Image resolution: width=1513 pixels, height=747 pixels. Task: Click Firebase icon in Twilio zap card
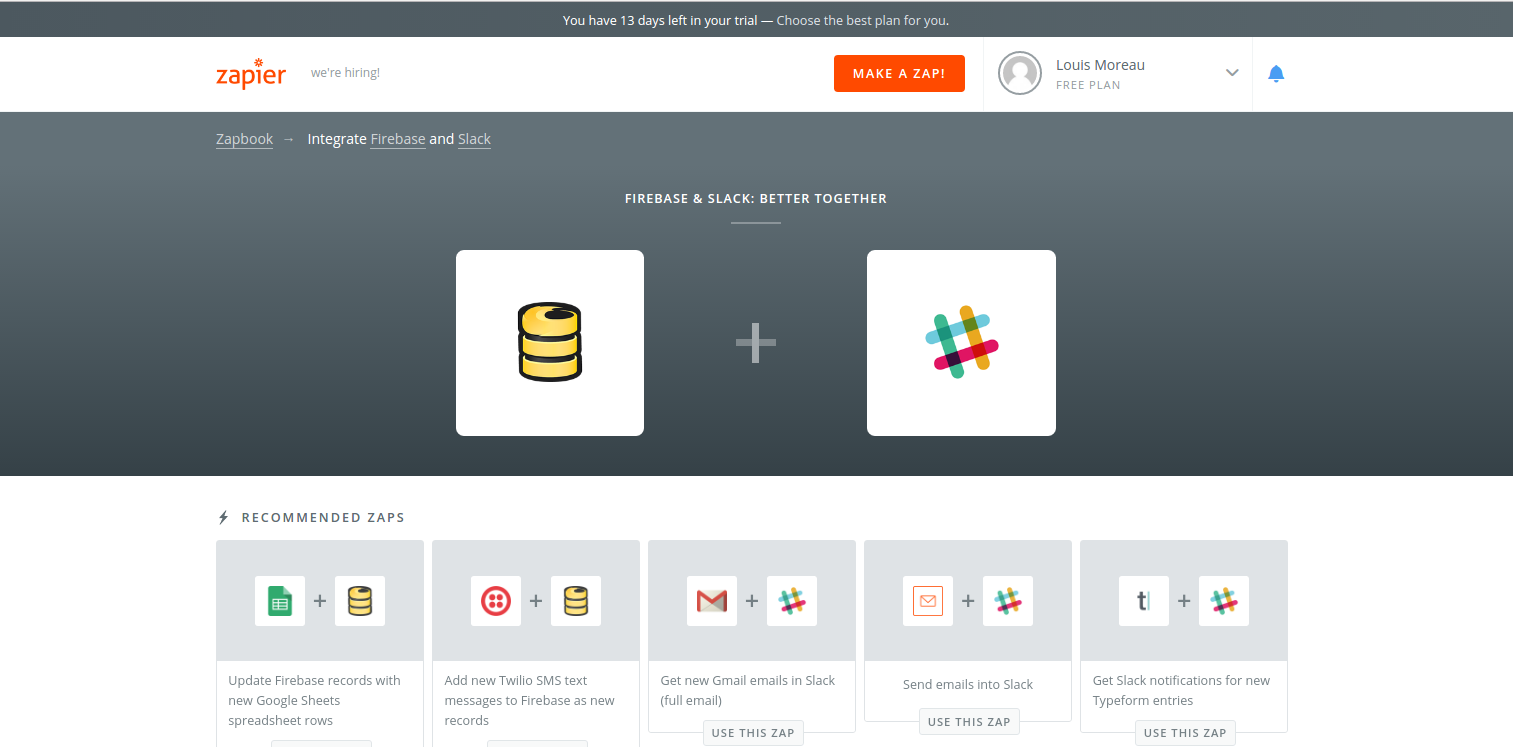click(x=576, y=601)
